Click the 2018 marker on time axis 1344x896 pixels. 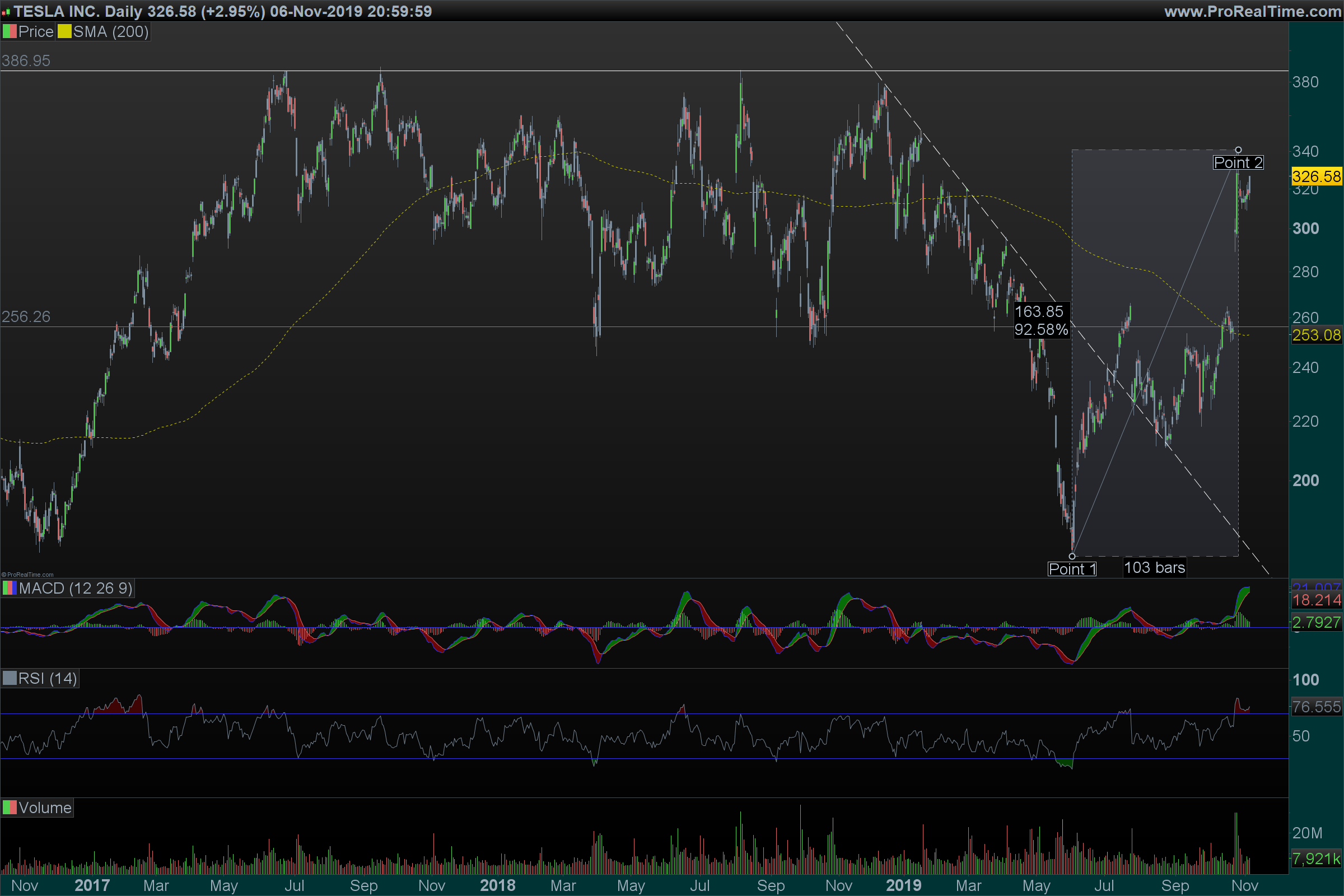pos(497,885)
